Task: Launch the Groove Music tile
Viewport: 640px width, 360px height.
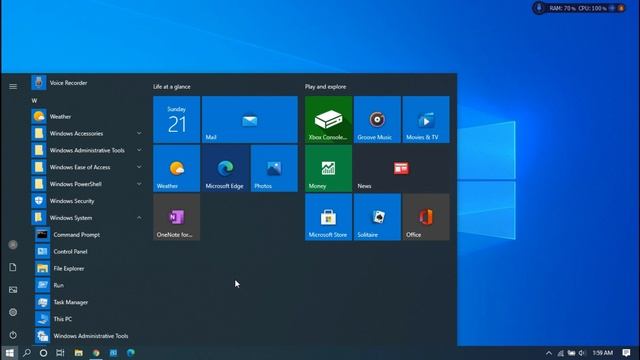Action: pyautogui.click(x=377, y=120)
